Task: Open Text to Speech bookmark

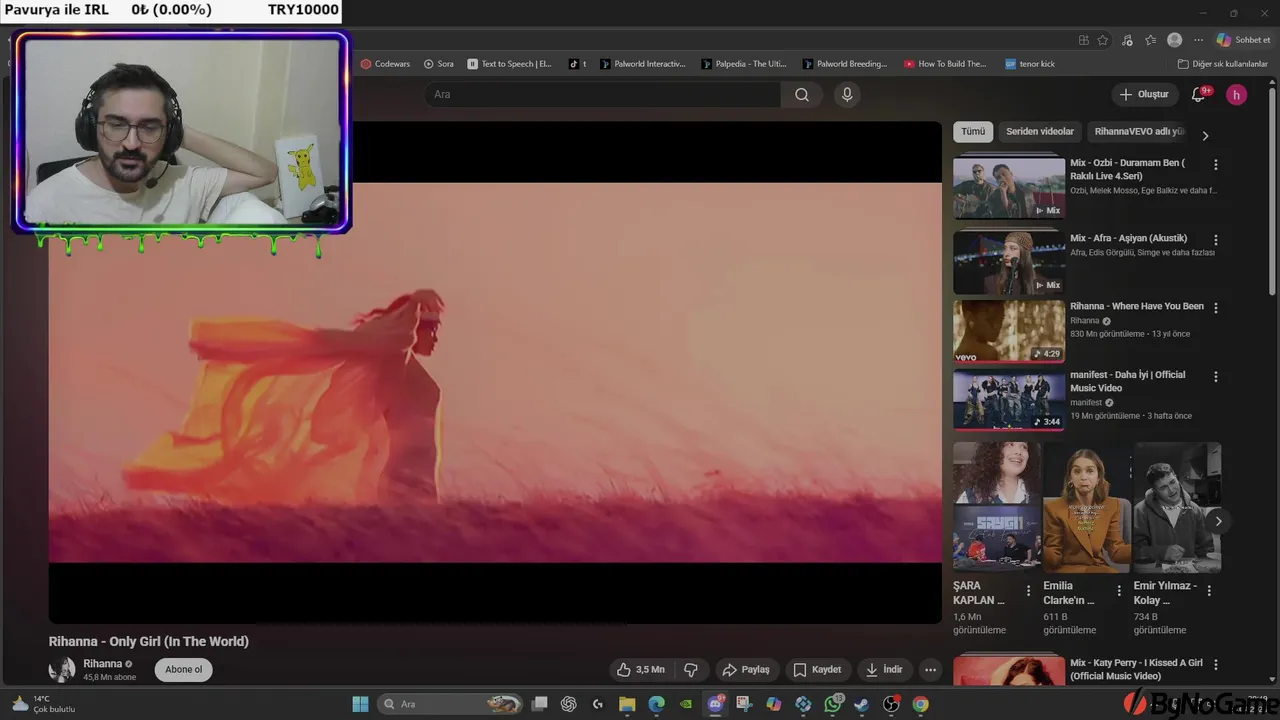Action: click(x=509, y=64)
